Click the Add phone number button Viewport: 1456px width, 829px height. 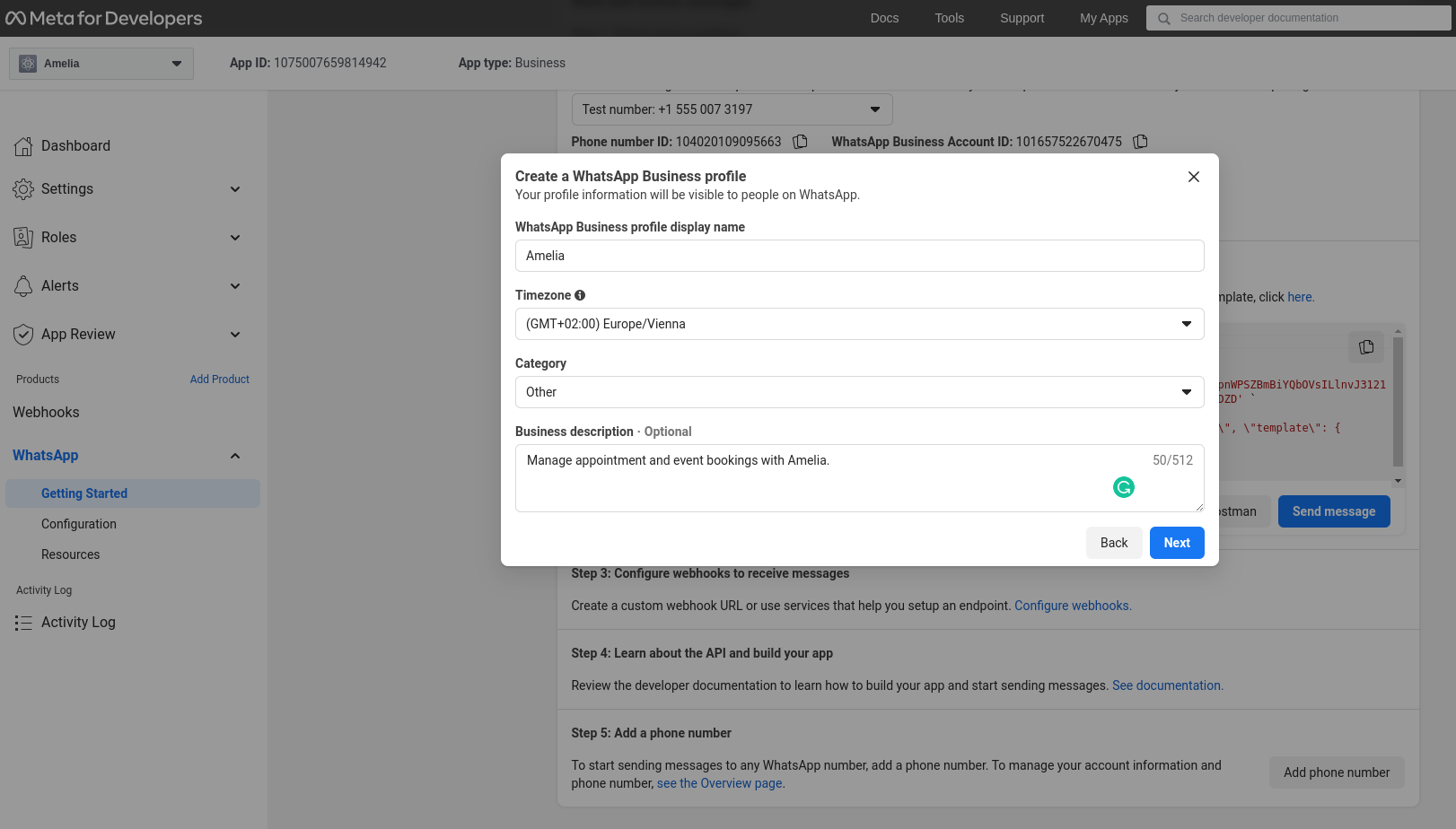pyautogui.click(x=1337, y=772)
